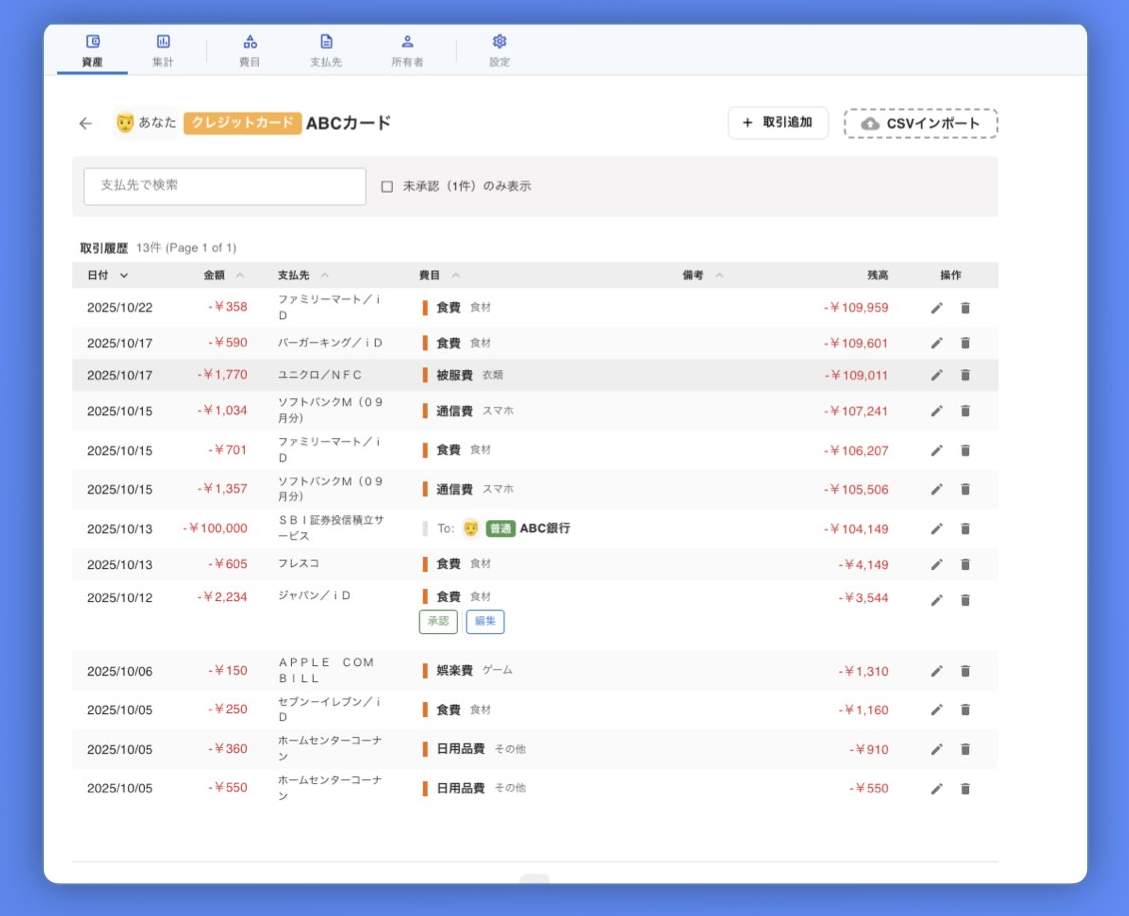Screen dimensions: 1129x916
Task: Select the 集計 chart icon
Action: click(163, 44)
